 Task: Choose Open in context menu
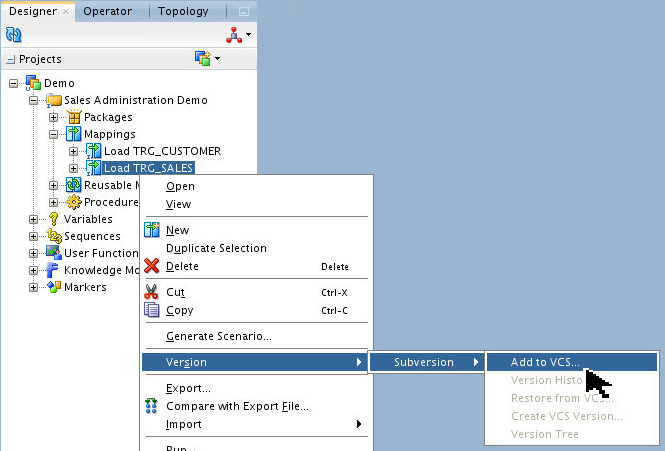click(x=257, y=187)
